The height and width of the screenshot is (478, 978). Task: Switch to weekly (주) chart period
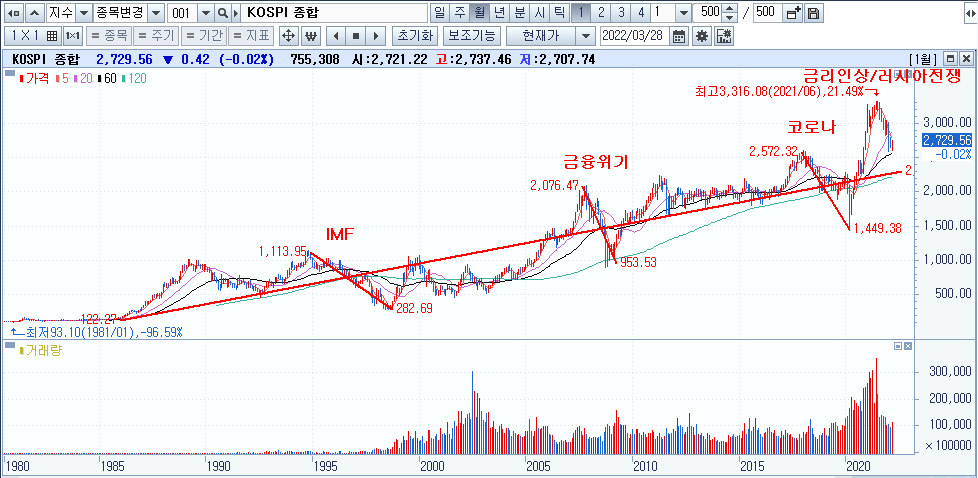(x=460, y=12)
